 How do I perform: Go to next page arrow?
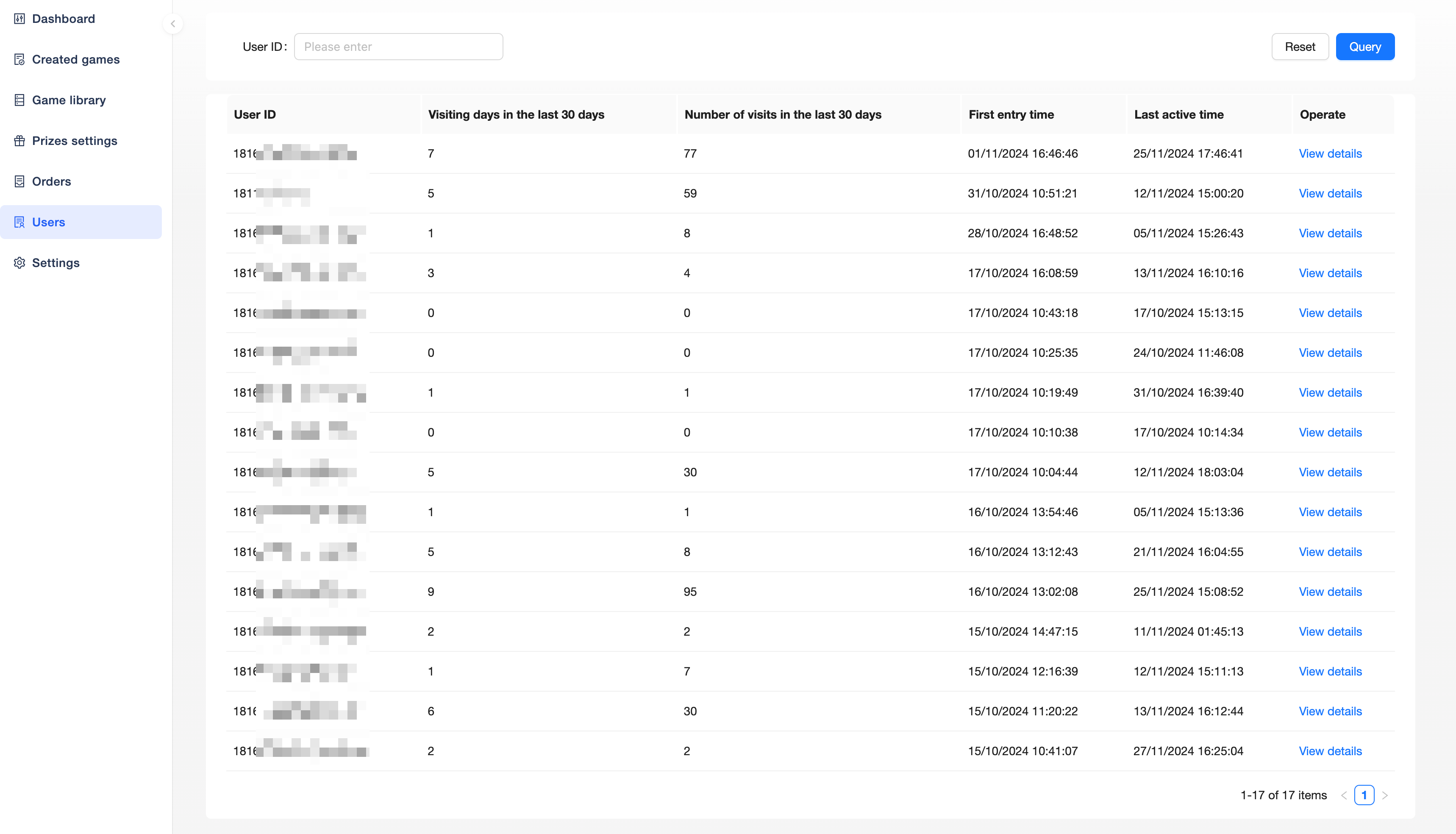pyautogui.click(x=1385, y=795)
